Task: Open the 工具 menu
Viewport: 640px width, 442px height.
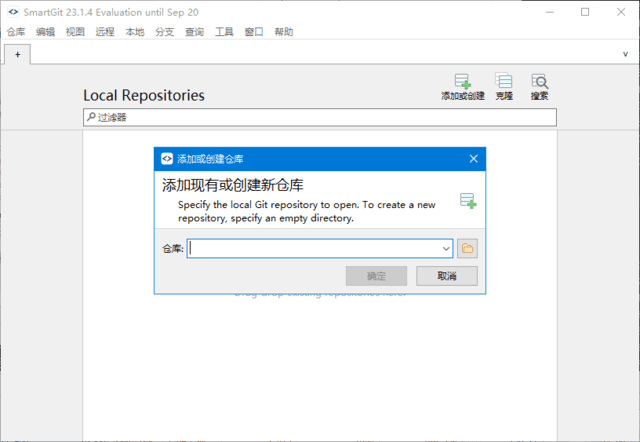Action: [x=224, y=32]
